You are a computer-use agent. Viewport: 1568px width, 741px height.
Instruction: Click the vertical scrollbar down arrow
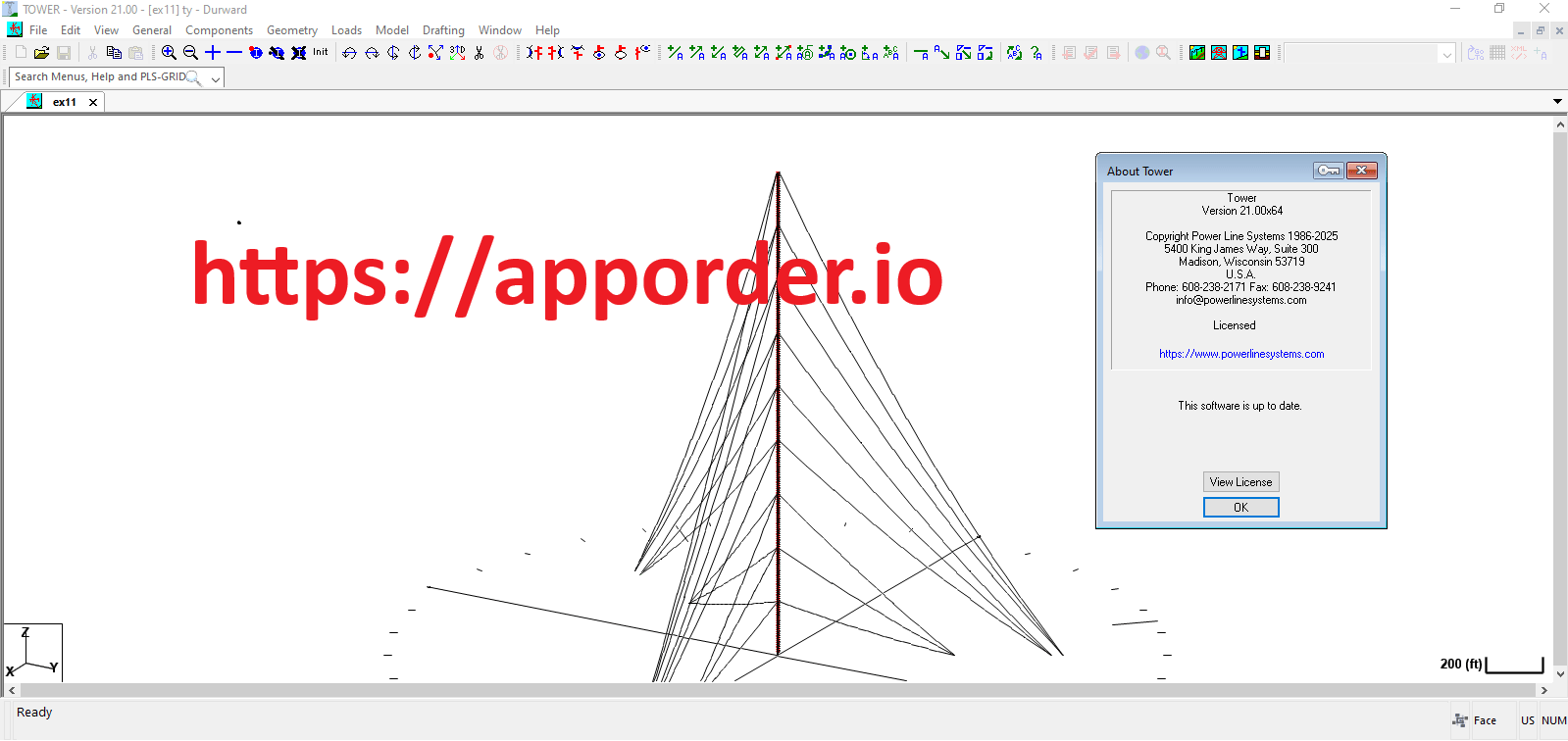(1560, 674)
